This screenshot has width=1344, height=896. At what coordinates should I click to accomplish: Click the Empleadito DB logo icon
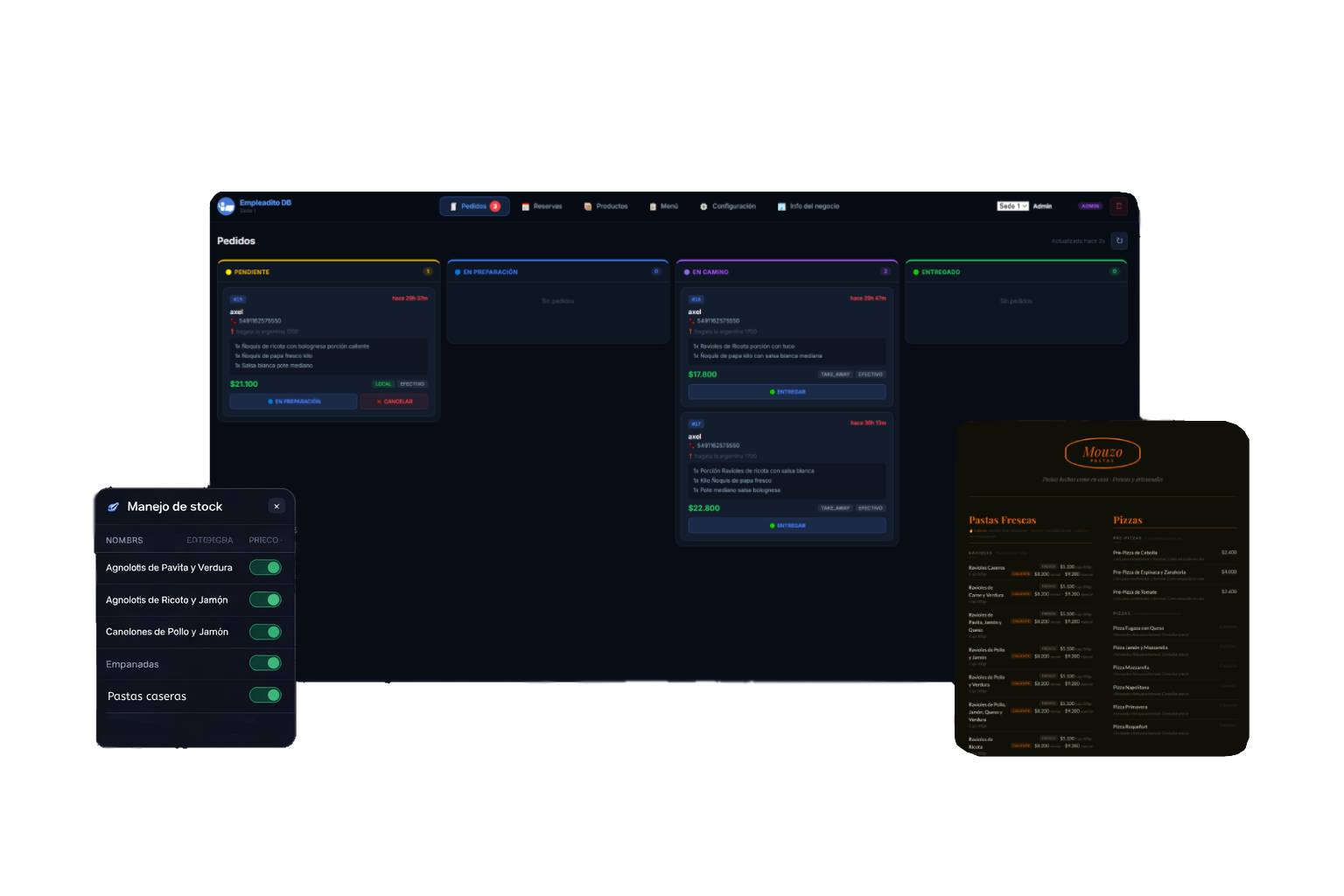226,206
